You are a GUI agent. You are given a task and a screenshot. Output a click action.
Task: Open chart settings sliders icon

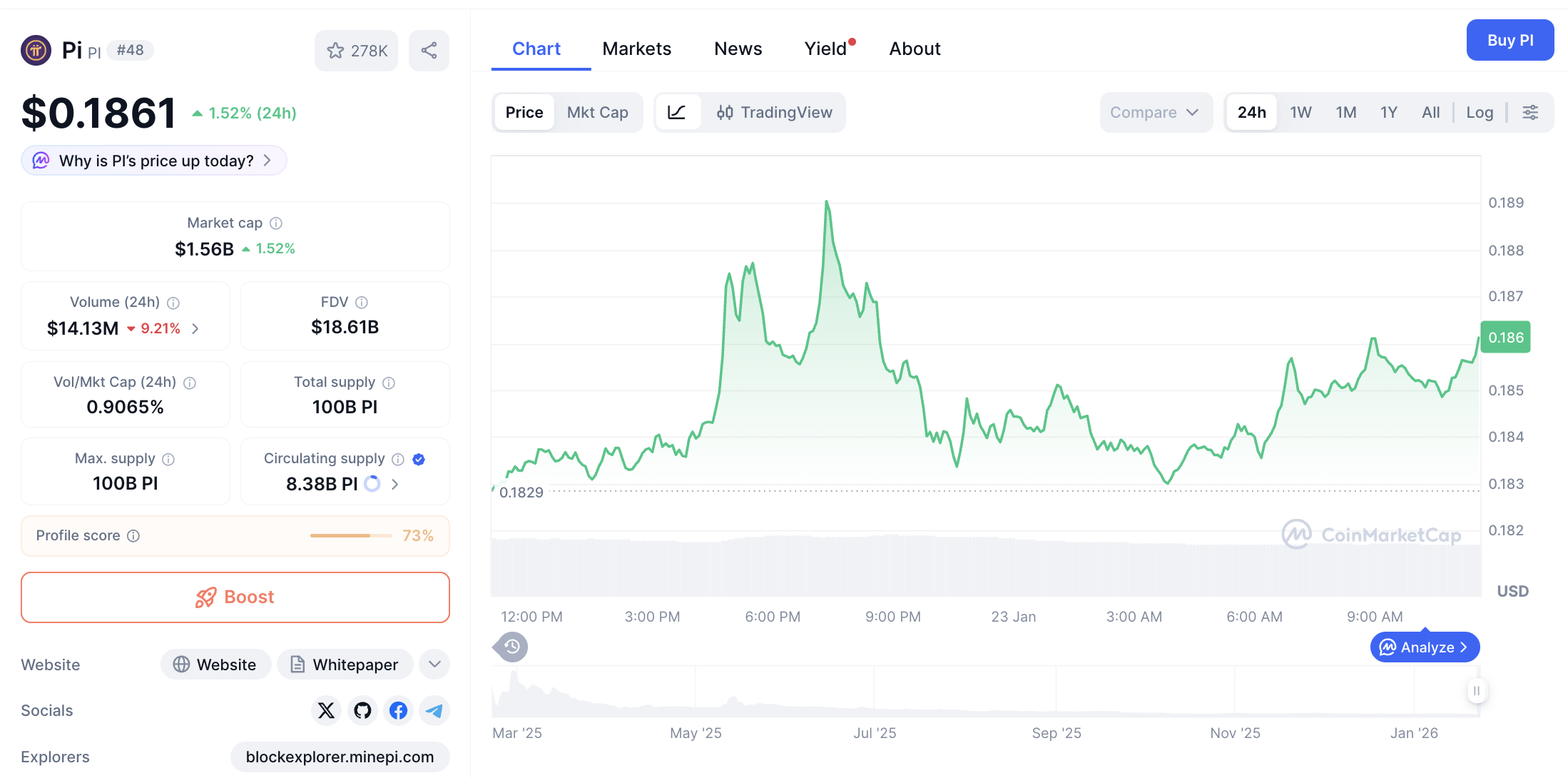coord(1531,112)
